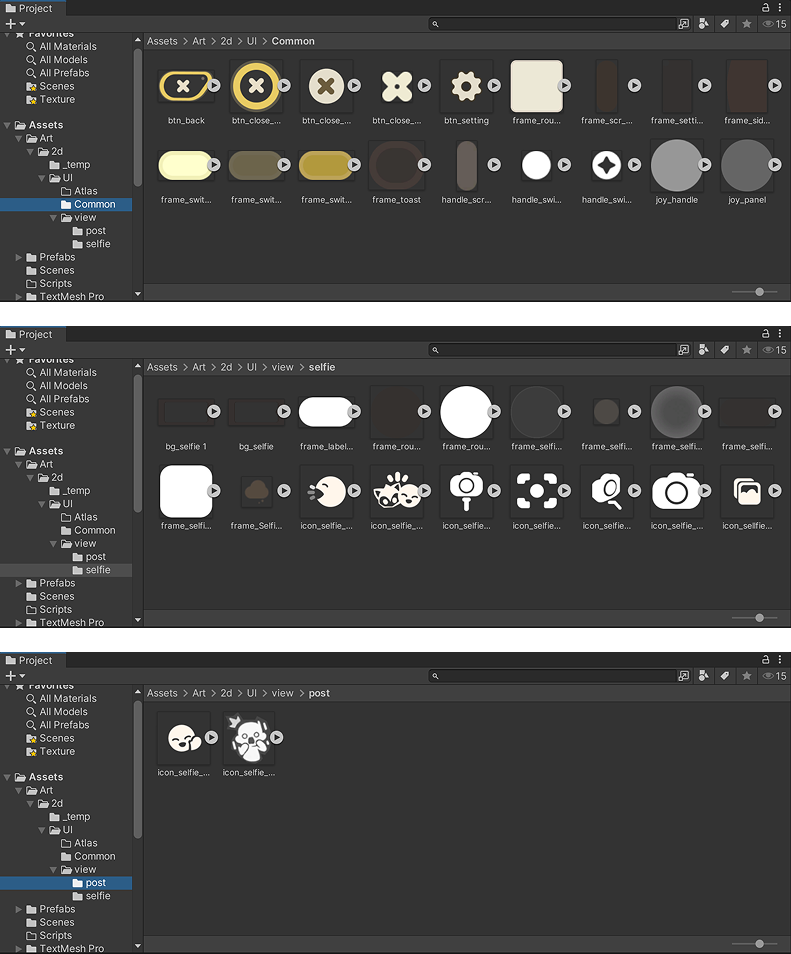The height and width of the screenshot is (954, 791).
Task: Toggle hidden packages eye in selfie folder panel
Action: (775, 350)
